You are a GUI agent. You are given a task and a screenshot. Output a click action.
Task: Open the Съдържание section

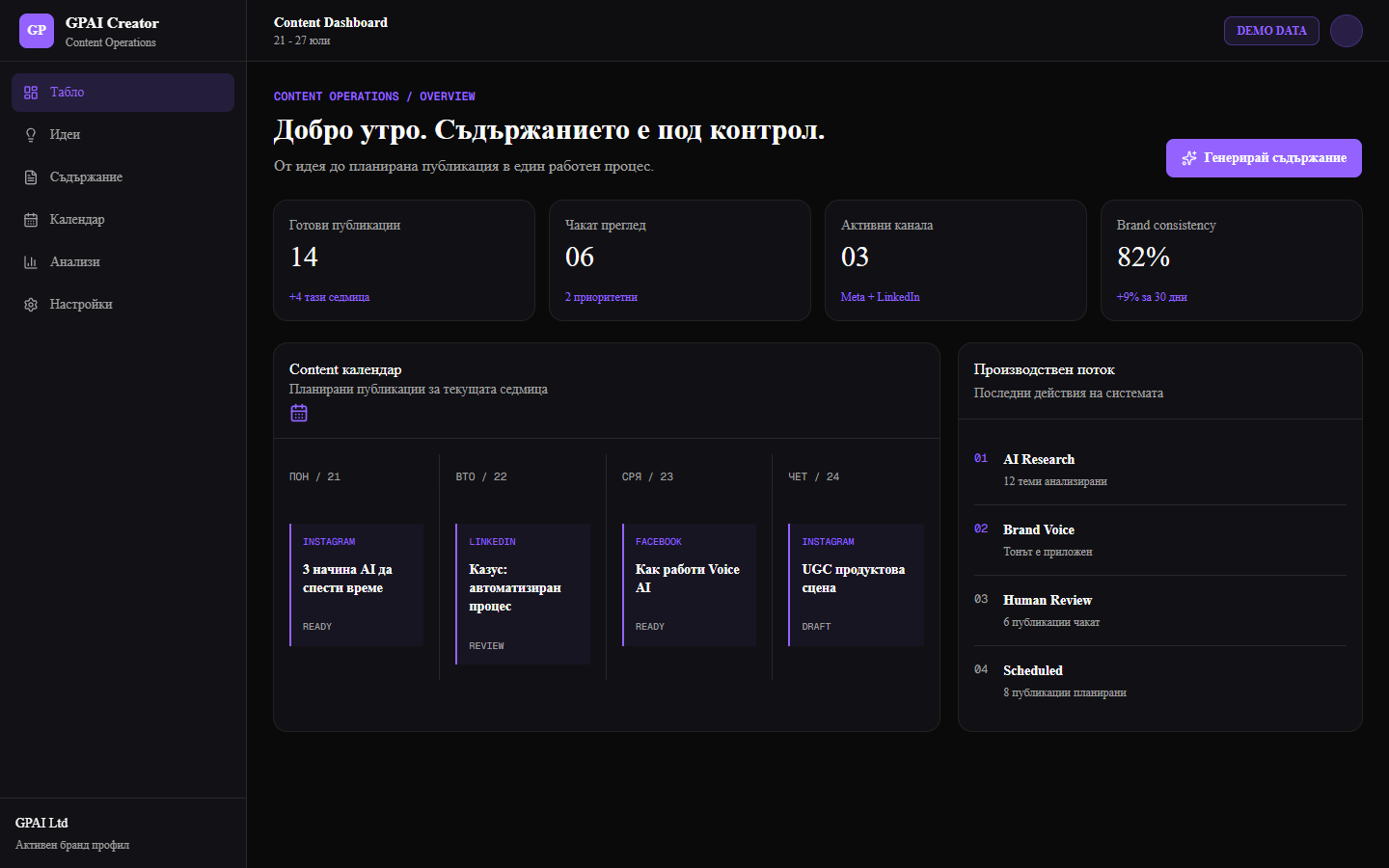123,177
